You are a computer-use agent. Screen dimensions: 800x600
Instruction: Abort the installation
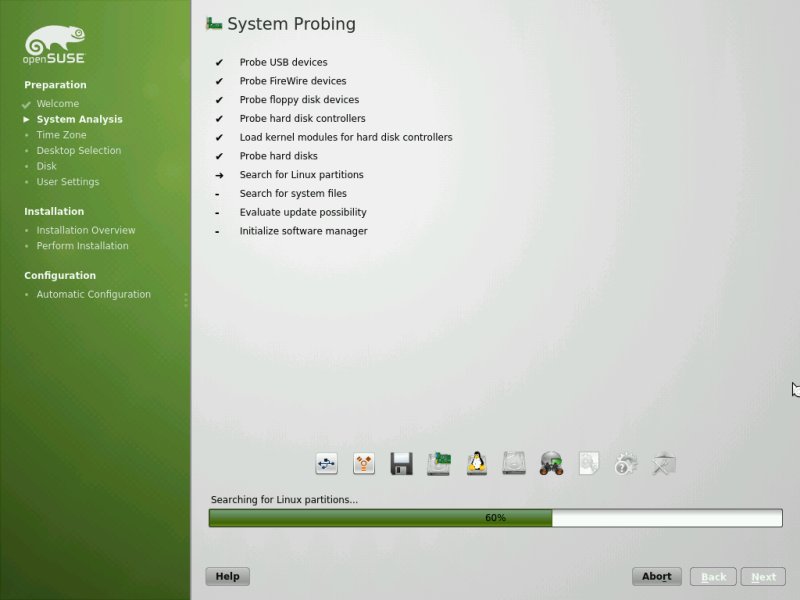[x=657, y=576]
